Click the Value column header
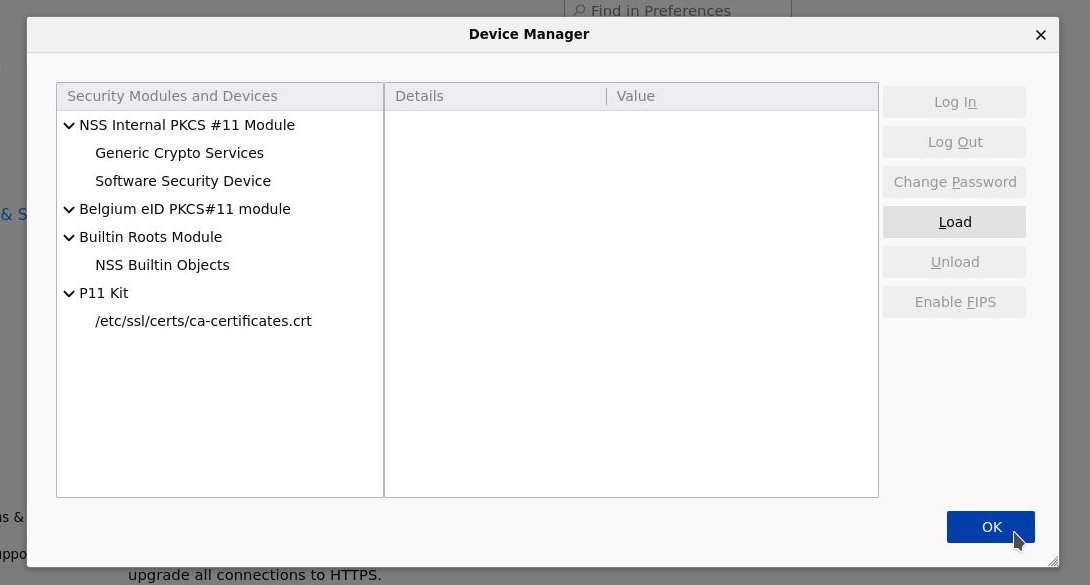 tap(742, 97)
